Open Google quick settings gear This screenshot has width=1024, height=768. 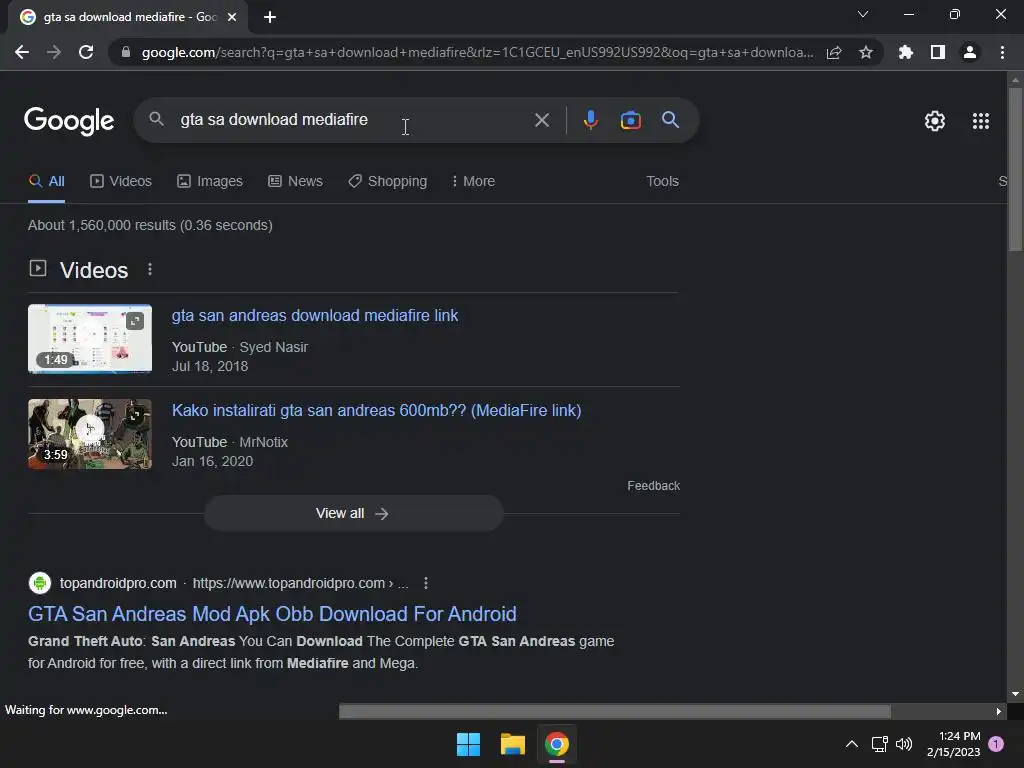[x=935, y=121]
